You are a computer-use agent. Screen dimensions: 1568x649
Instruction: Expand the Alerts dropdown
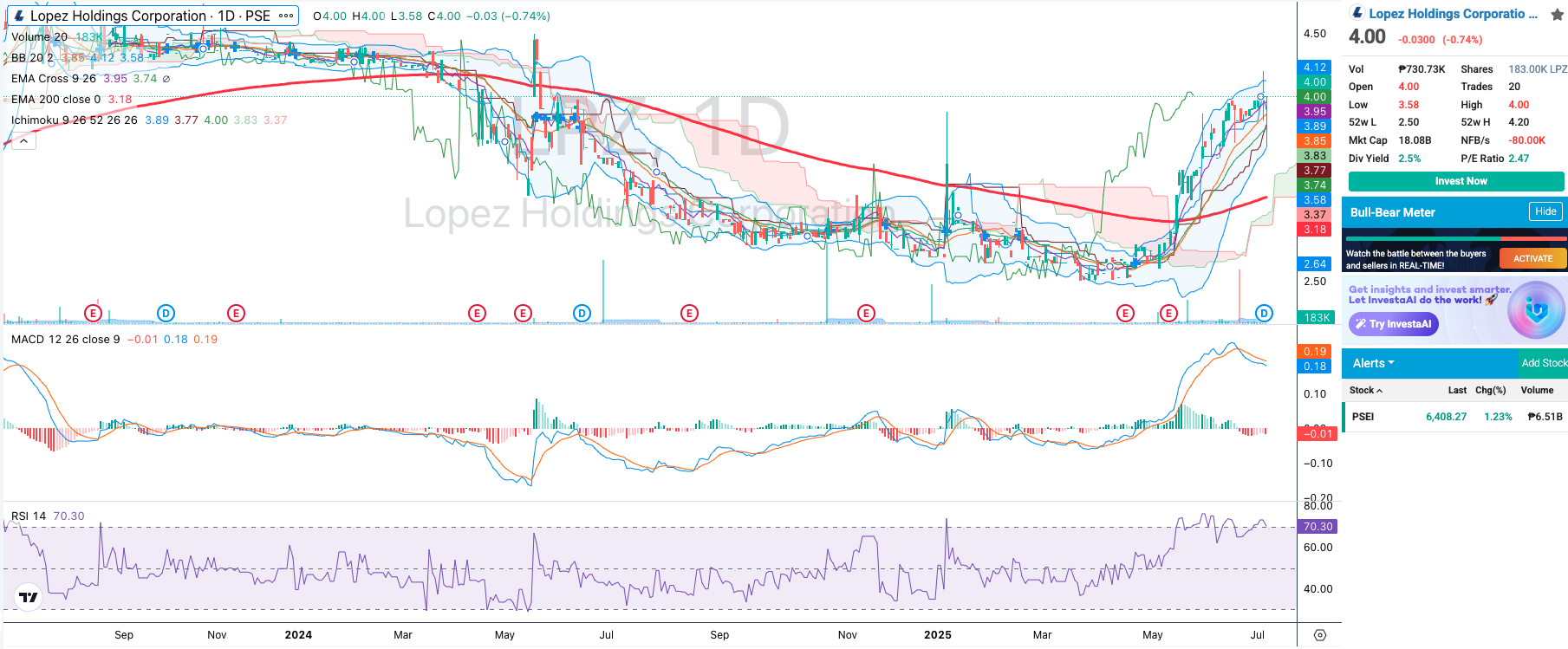click(1374, 363)
